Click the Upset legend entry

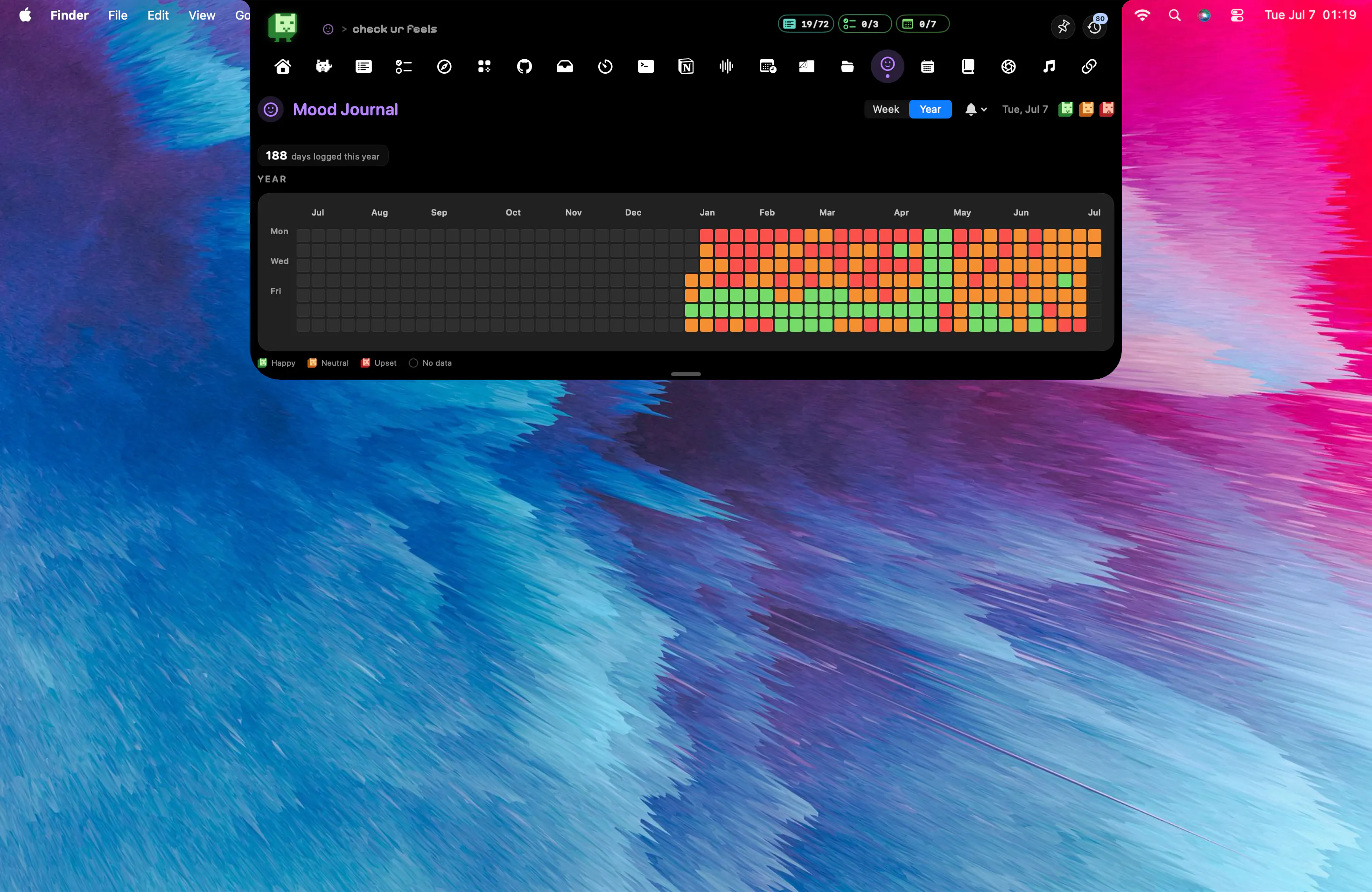(379, 363)
